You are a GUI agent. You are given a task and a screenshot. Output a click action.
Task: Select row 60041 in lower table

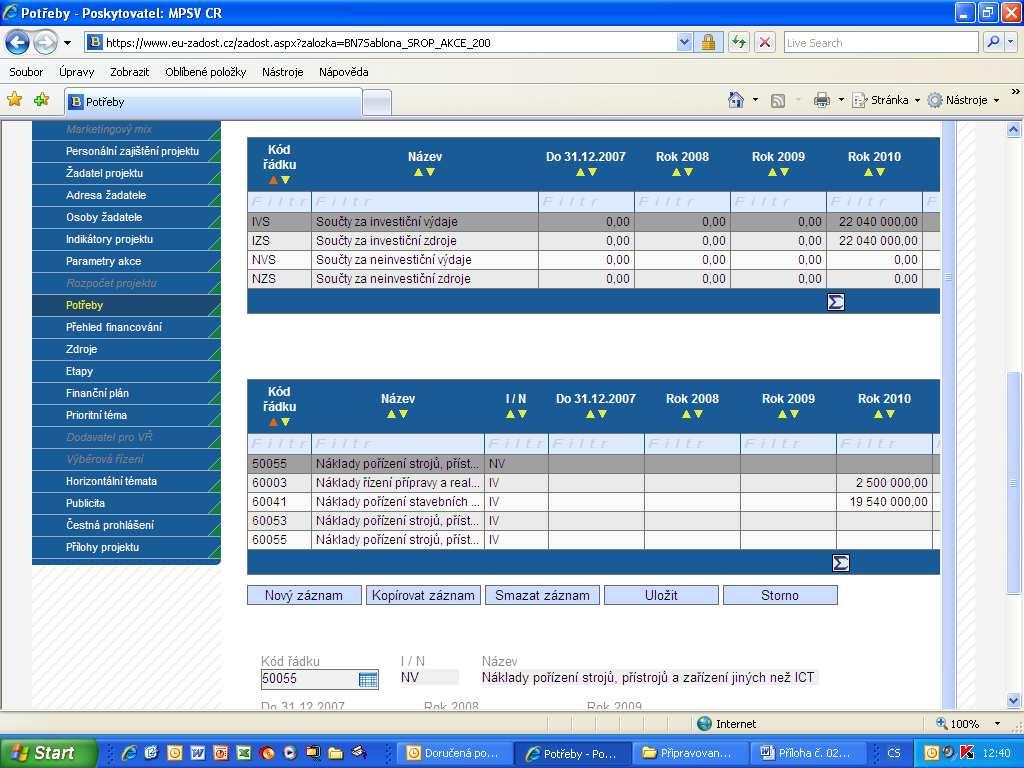coord(593,502)
